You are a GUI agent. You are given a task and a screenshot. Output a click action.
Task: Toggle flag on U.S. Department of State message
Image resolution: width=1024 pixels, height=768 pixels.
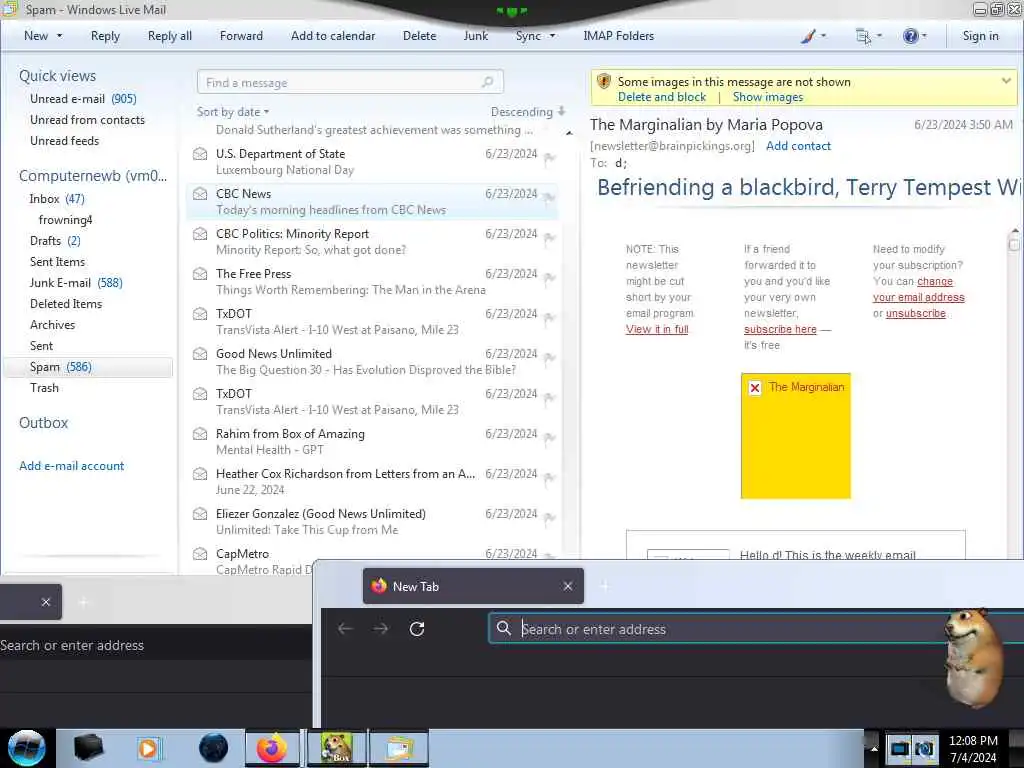[549, 157]
